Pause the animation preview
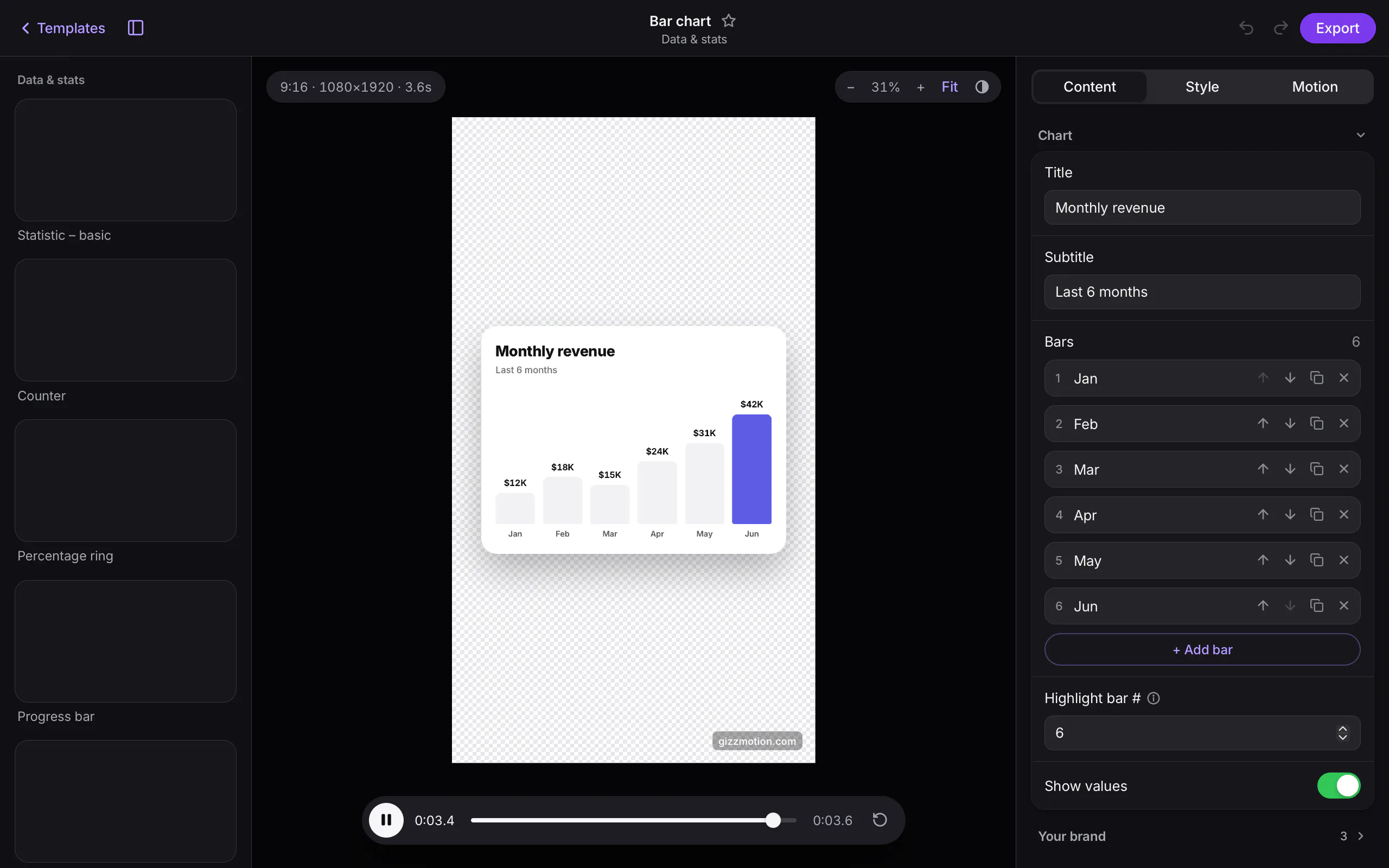Image resolution: width=1389 pixels, height=868 pixels. (x=386, y=820)
